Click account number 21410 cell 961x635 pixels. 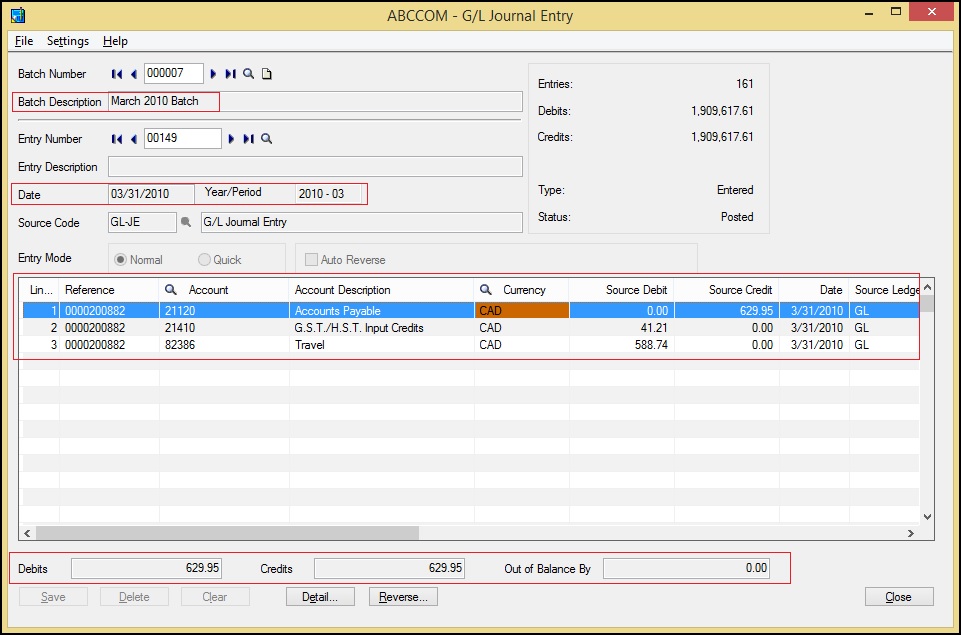pyautogui.click(x=224, y=328)
